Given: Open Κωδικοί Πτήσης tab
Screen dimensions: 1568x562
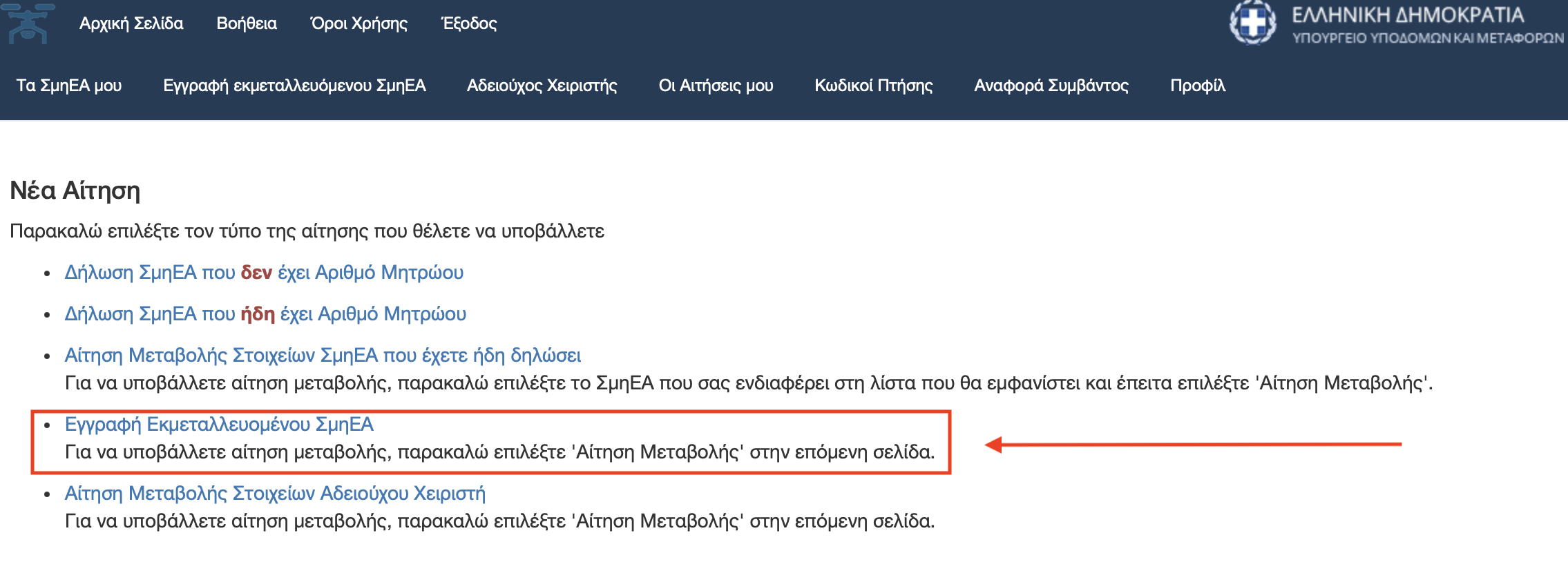Looking at the screenshot, I should click(x=874, y=86).
